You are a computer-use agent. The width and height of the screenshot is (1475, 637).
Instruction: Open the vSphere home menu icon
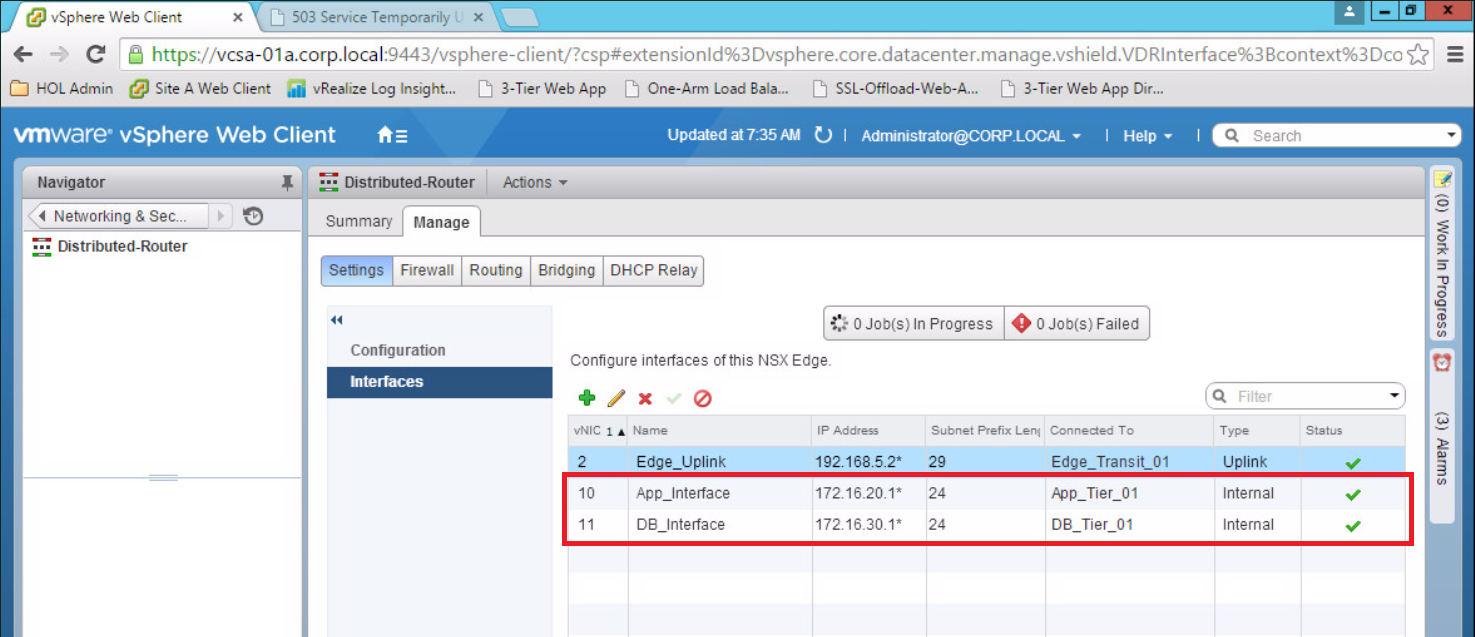pyautogui.click(x=392, y=136)
